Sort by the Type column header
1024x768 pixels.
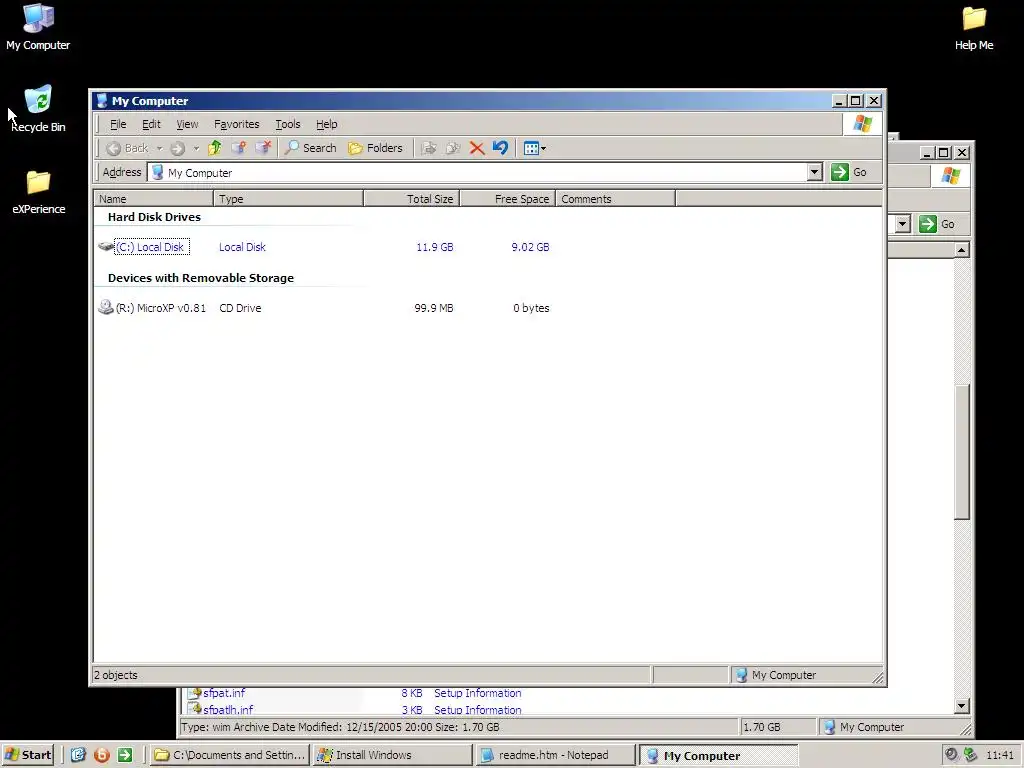[289, 199]
